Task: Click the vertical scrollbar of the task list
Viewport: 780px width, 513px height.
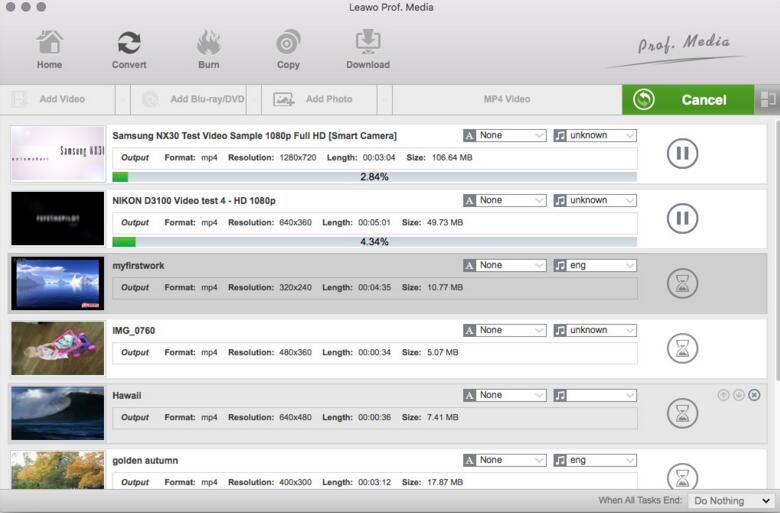Action: coord(777,249)
